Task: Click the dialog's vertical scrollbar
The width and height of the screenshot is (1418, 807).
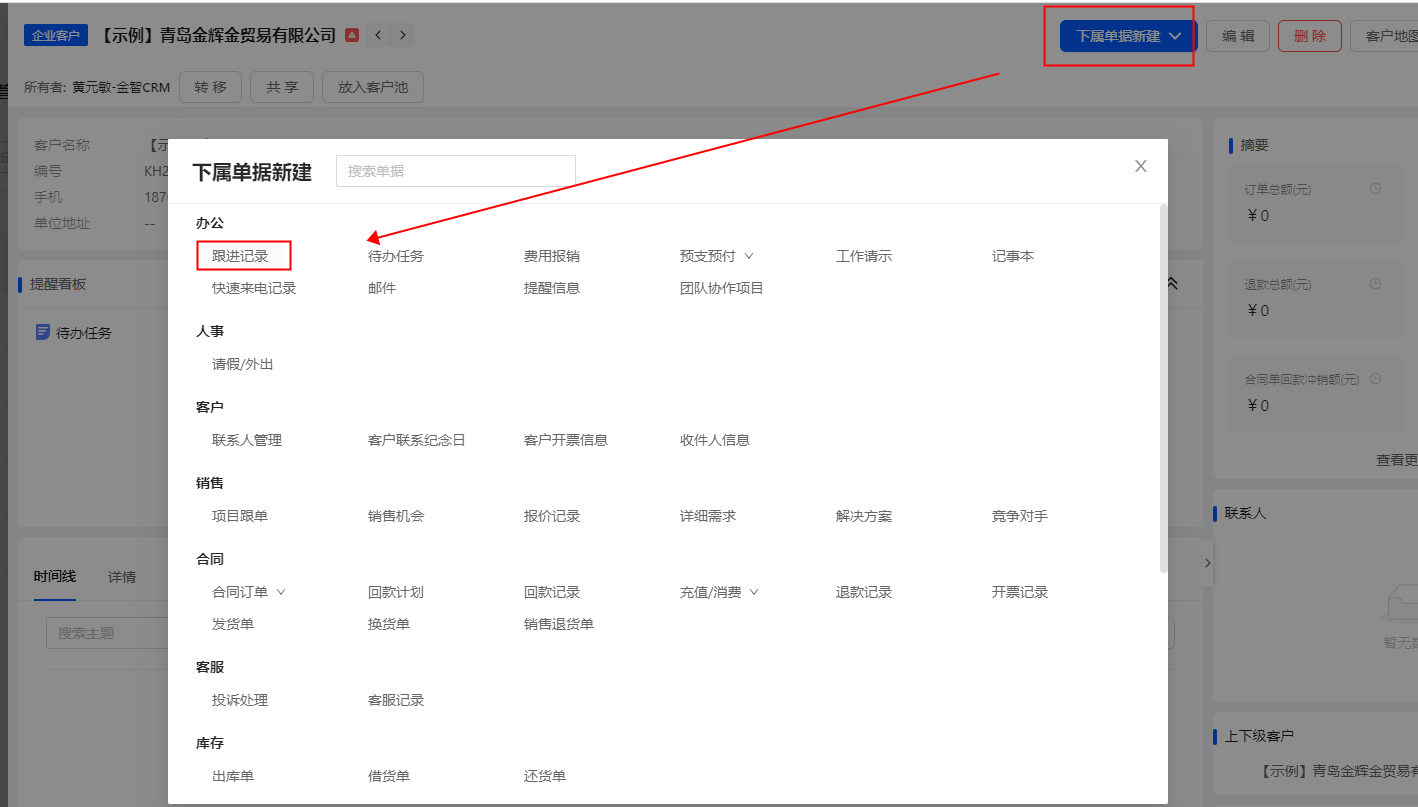Action: [1163, 388]
